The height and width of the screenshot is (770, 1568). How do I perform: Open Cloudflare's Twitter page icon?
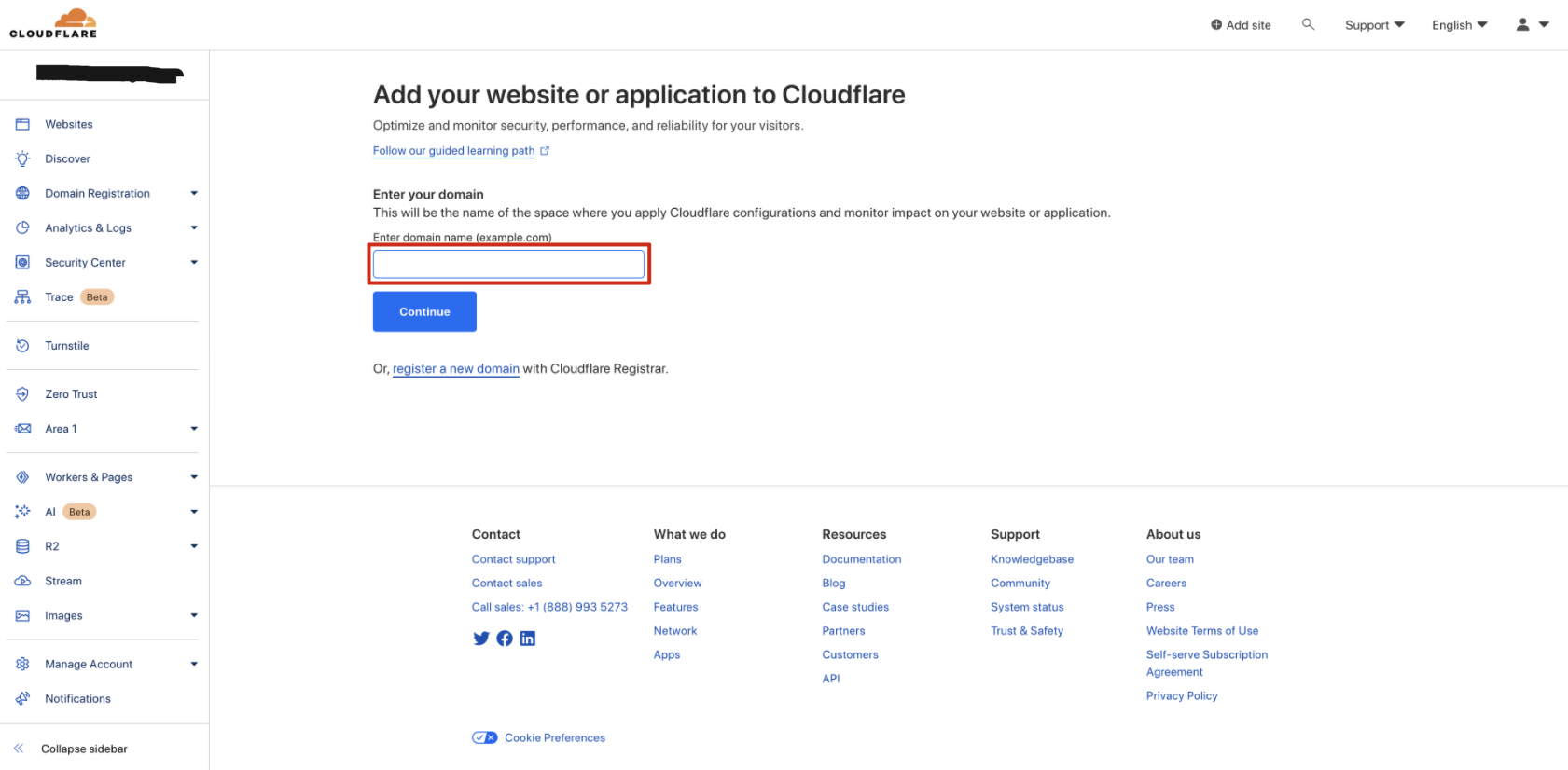pos(481,639)
